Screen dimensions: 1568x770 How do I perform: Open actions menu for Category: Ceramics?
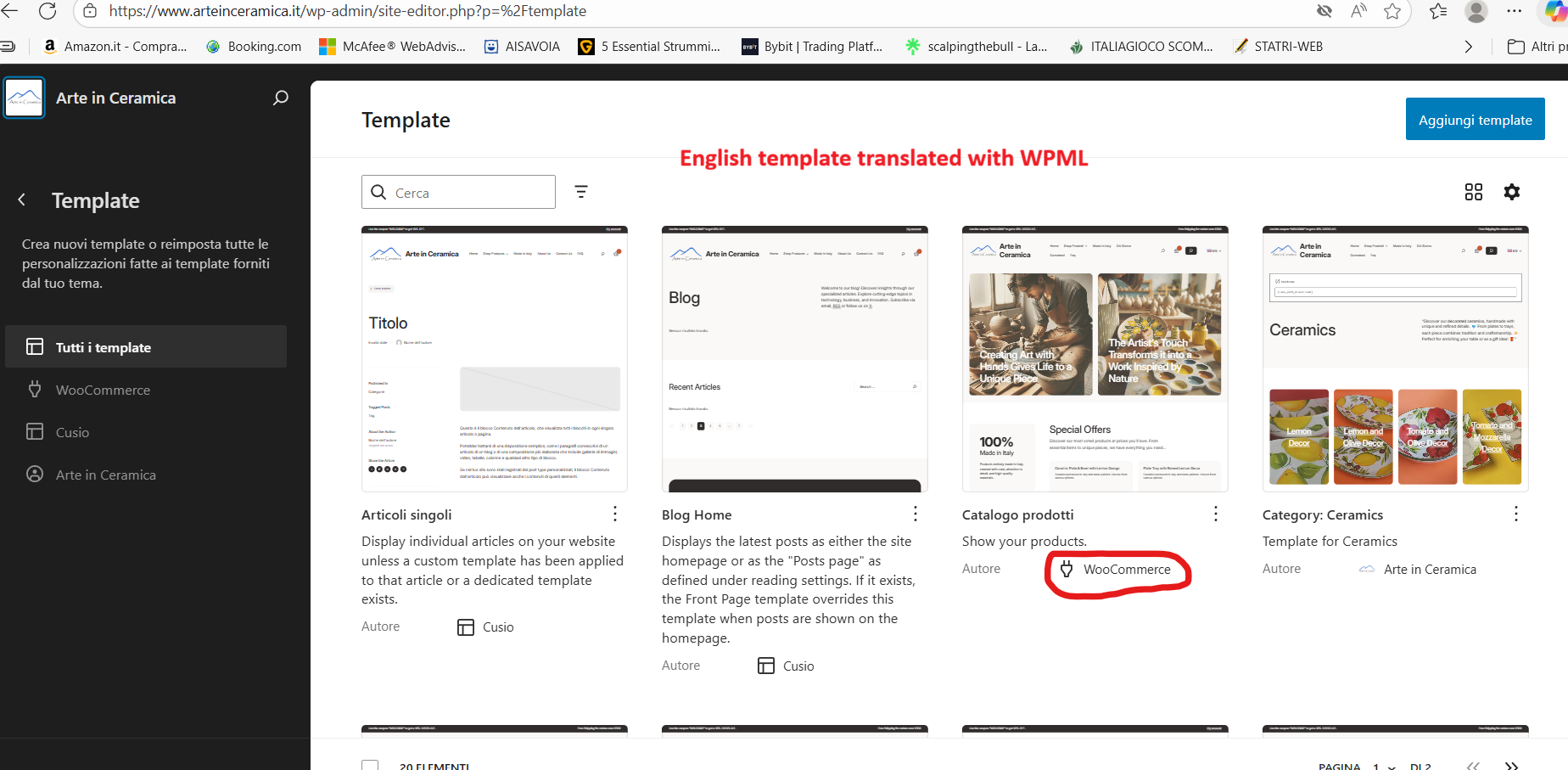click(x=1516, y=514)
